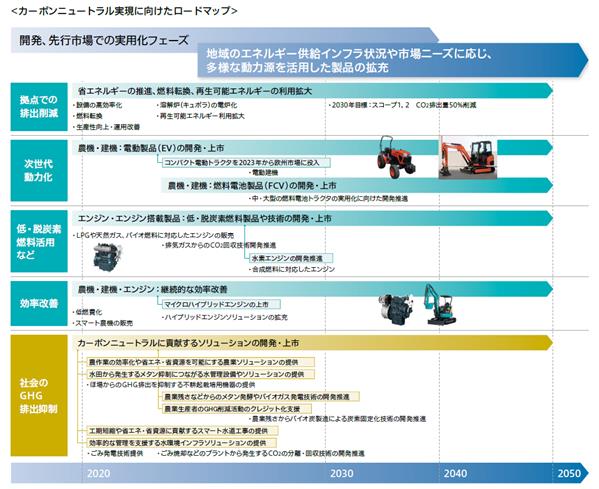Click the 合成燃料に対応したエンジン bullet
599x489 pixels.
[292, 269]
